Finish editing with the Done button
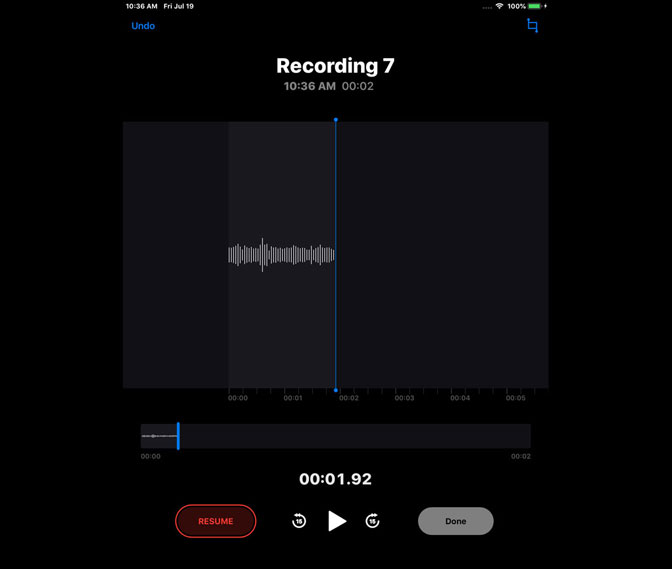Screen dimensions: 672x569 coord(456,521)
